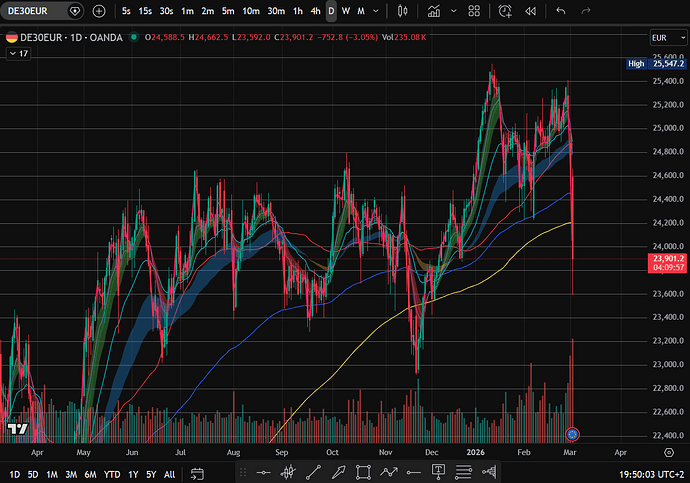Start bar replay with rewind icon
690x483 pixels.
530,11
